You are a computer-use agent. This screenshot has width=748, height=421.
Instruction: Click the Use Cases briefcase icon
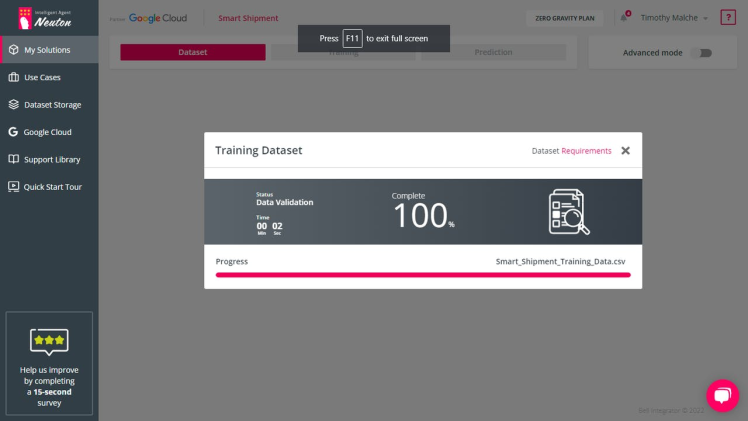coord(13,77)
